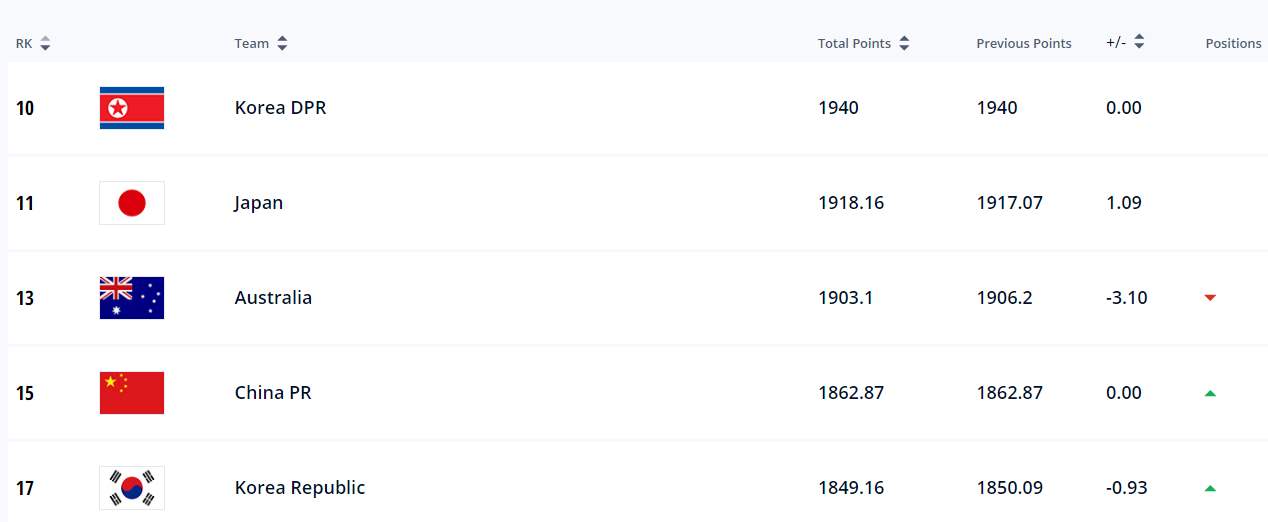Sort by +/- column arrows

click(x=1139, y=43)
